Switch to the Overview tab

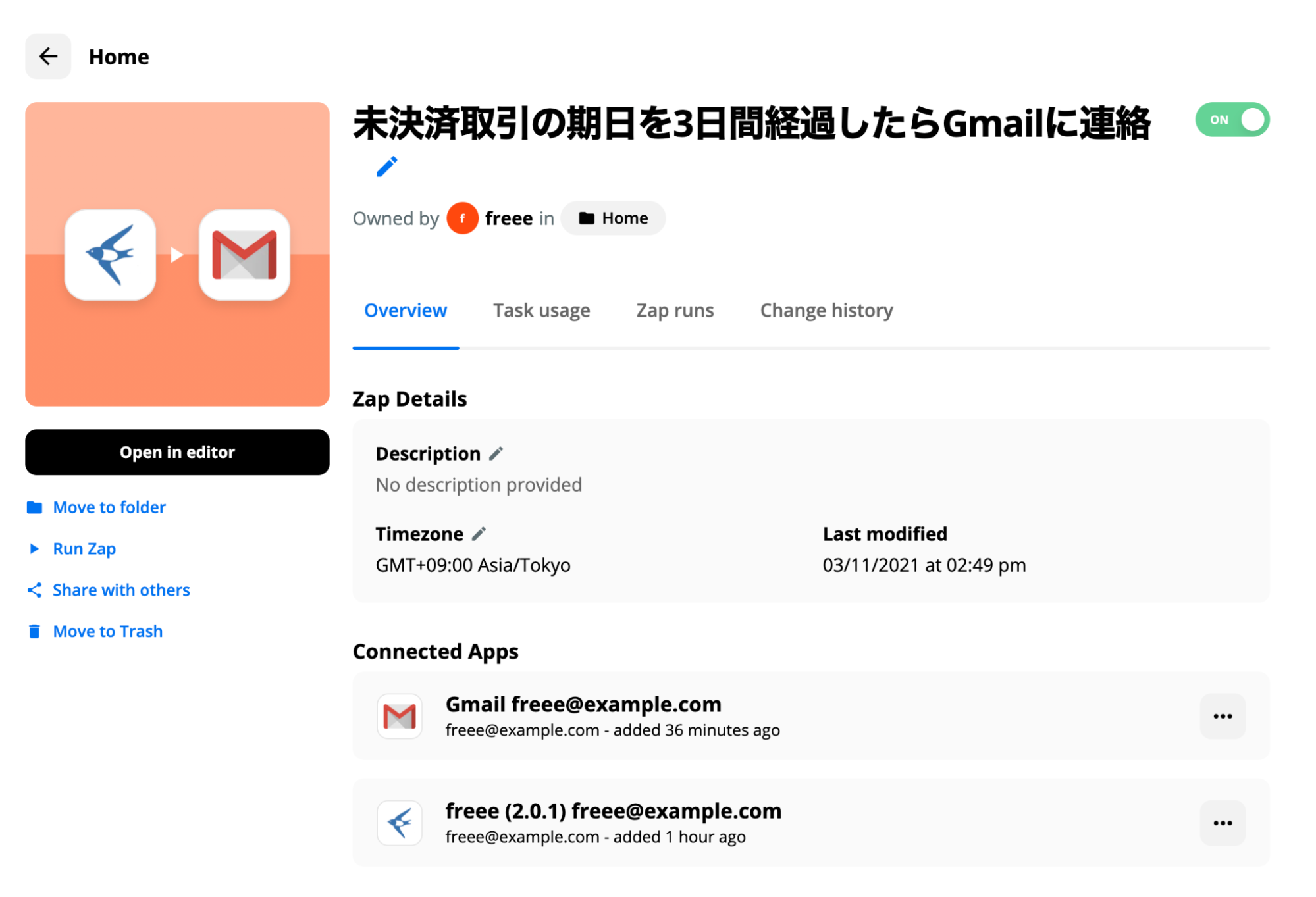pos(406,311)
